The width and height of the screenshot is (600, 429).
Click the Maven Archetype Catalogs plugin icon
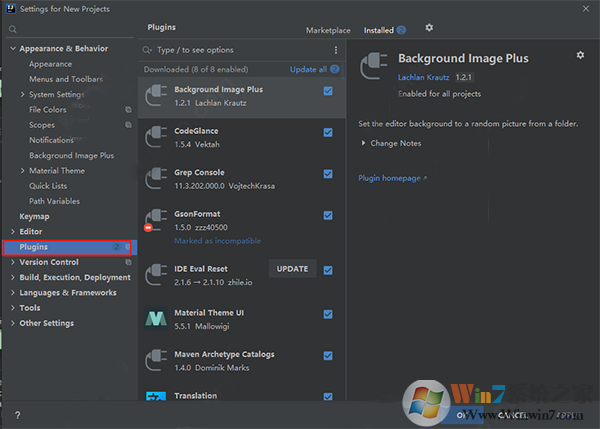click(156, 360)
